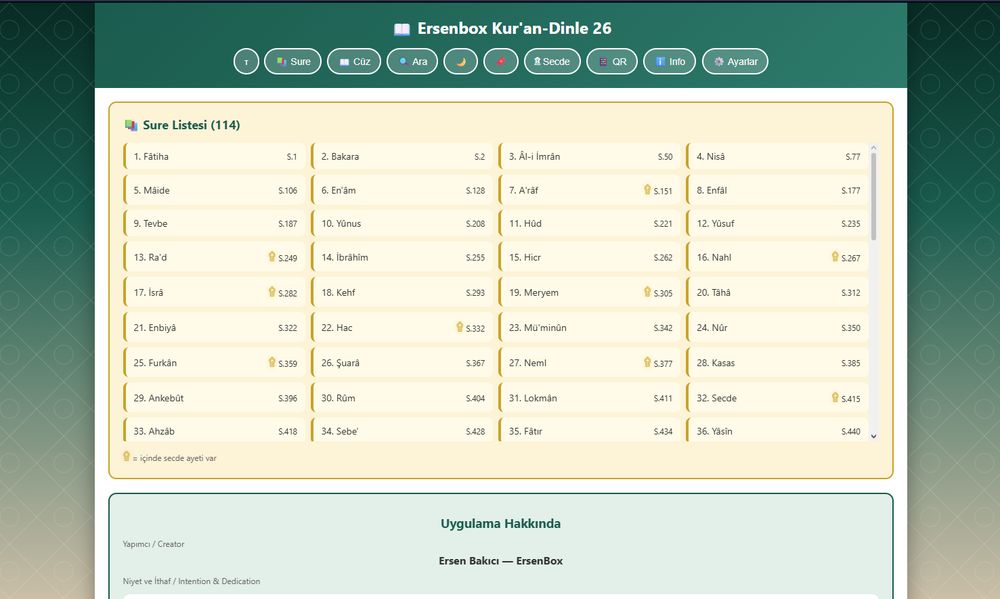Select sure 2. Bakara
The width and height of the screenshot is (1000, 599).
click(x=402, y=156)
